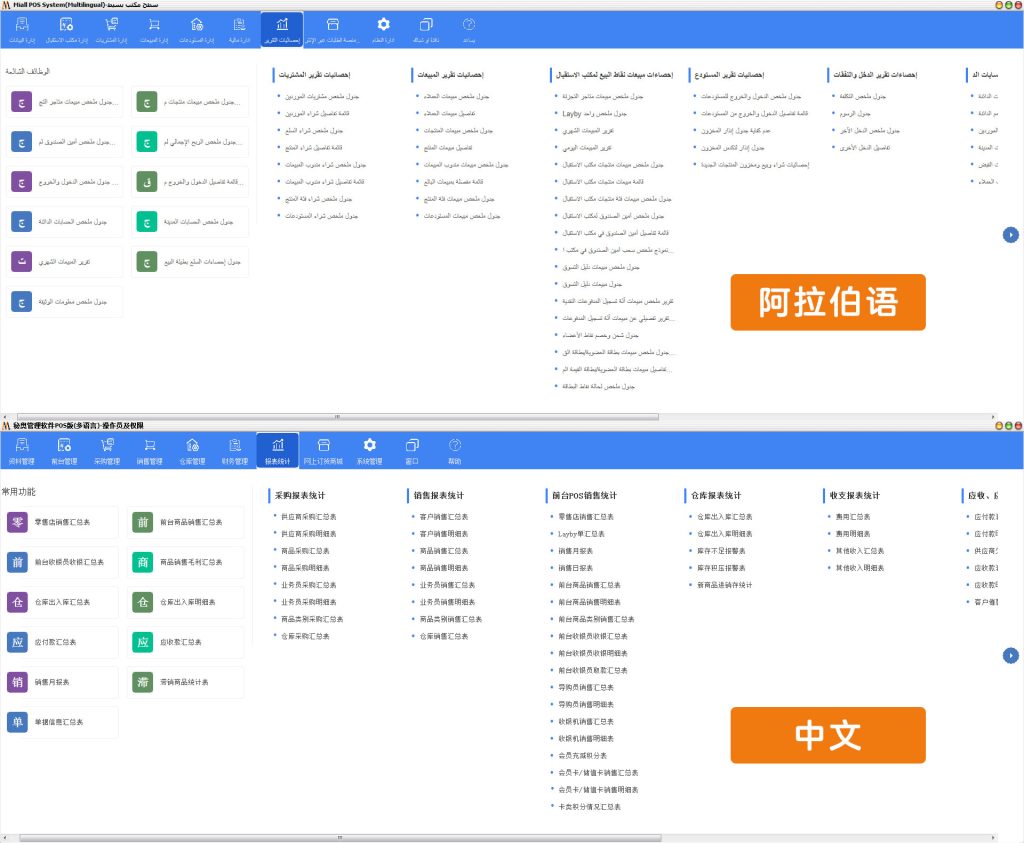This screenshot has width=1024, height=843.
Task: Open the 窗口 windows icon
Action: point(412,451)
